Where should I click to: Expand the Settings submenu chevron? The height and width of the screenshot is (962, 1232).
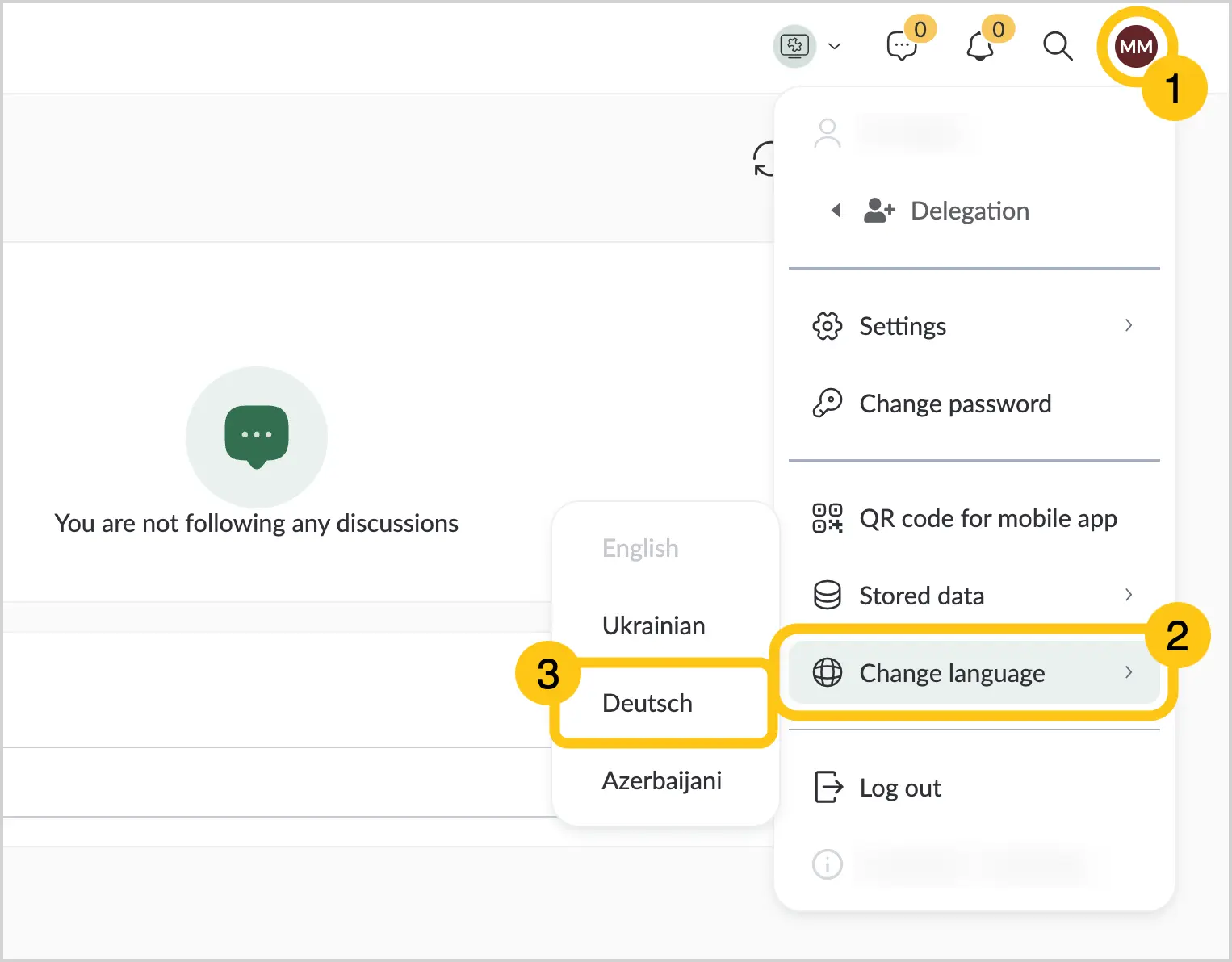(x=1129, y=325)
